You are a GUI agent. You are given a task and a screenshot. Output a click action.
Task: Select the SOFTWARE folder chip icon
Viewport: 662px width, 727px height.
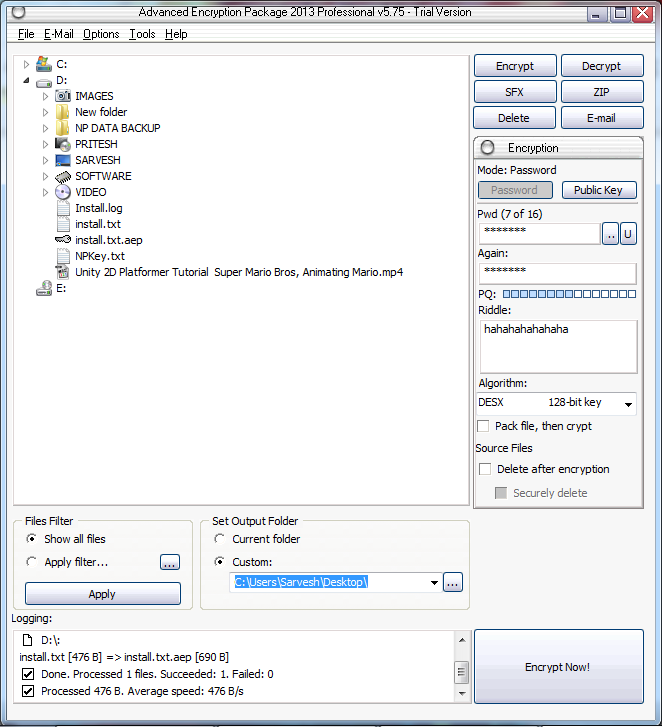[63, 176]
